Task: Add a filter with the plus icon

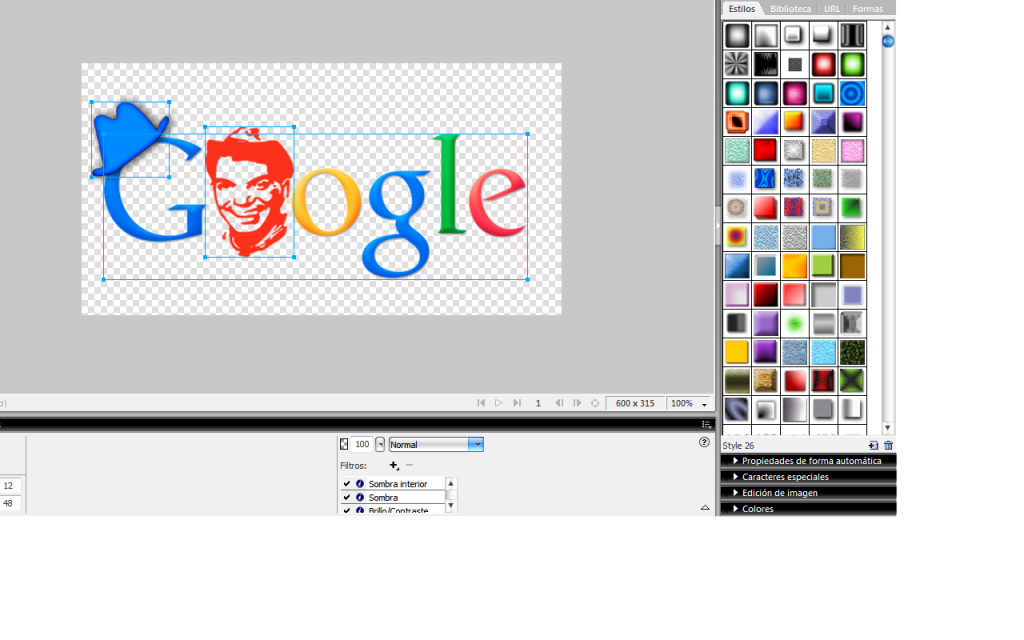Action: [394, 466]
